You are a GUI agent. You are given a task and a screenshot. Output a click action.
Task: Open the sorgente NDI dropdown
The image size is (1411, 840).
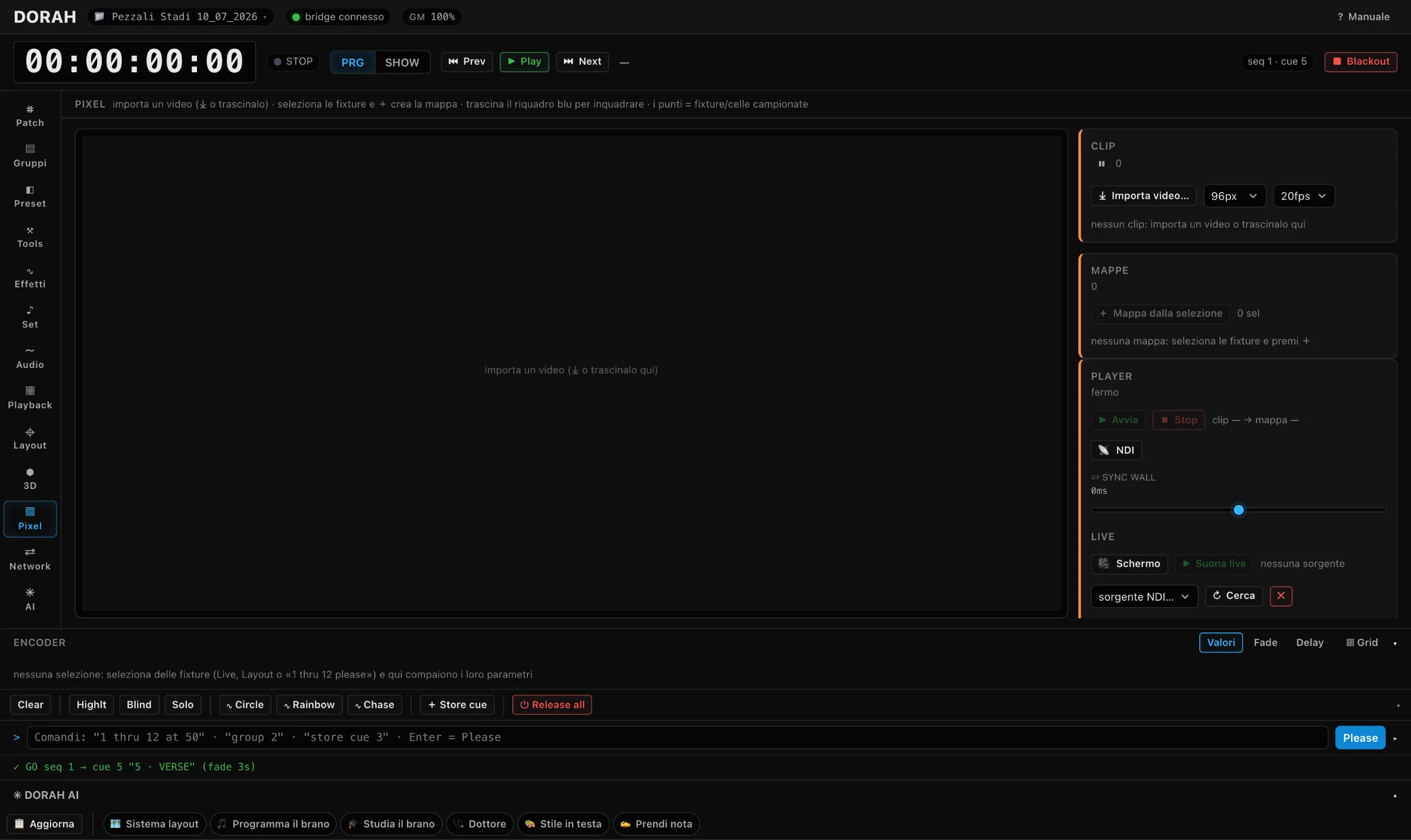tap(1144, 597)
